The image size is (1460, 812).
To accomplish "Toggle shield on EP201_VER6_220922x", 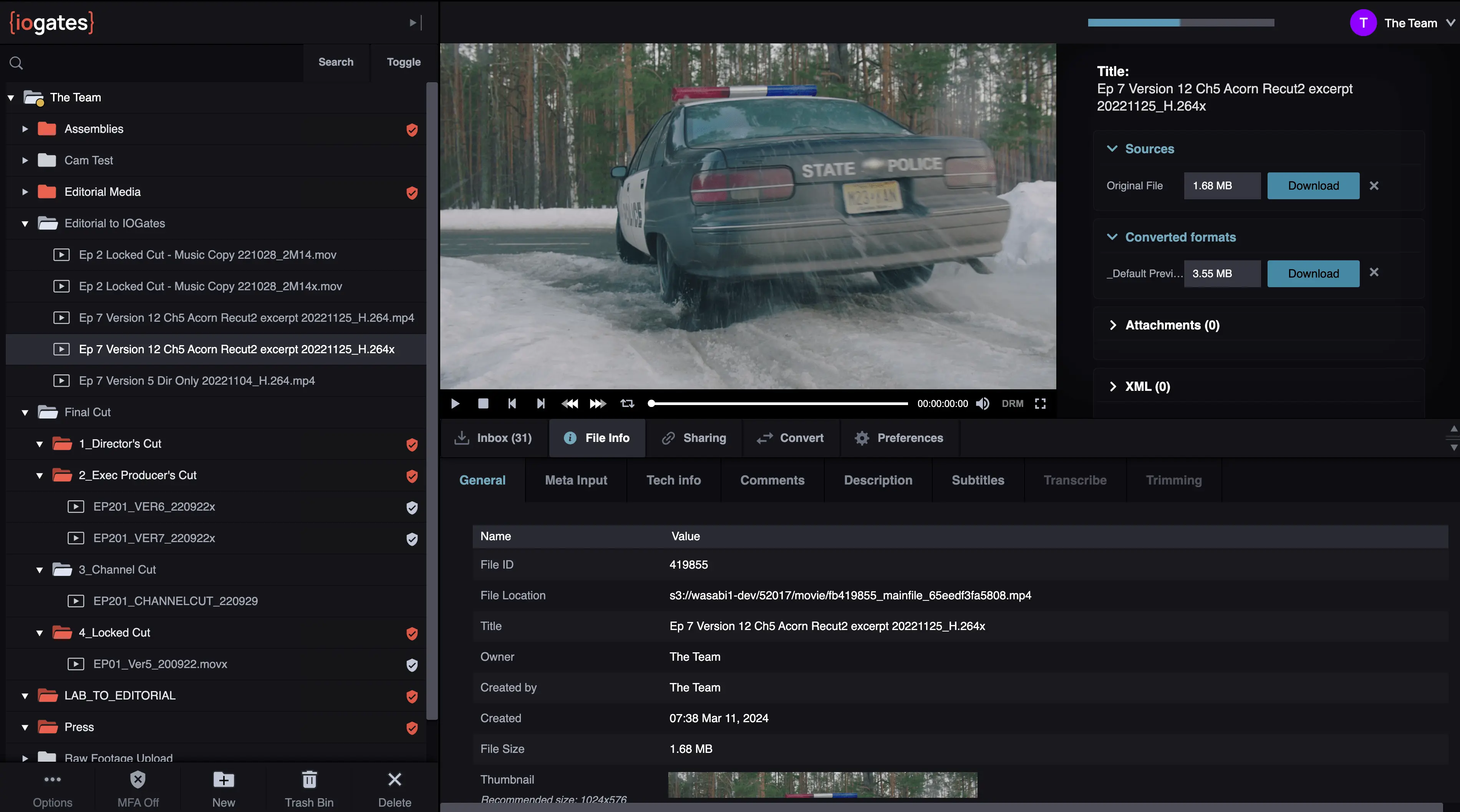I will pyautogui.click(x=412, y=507).
